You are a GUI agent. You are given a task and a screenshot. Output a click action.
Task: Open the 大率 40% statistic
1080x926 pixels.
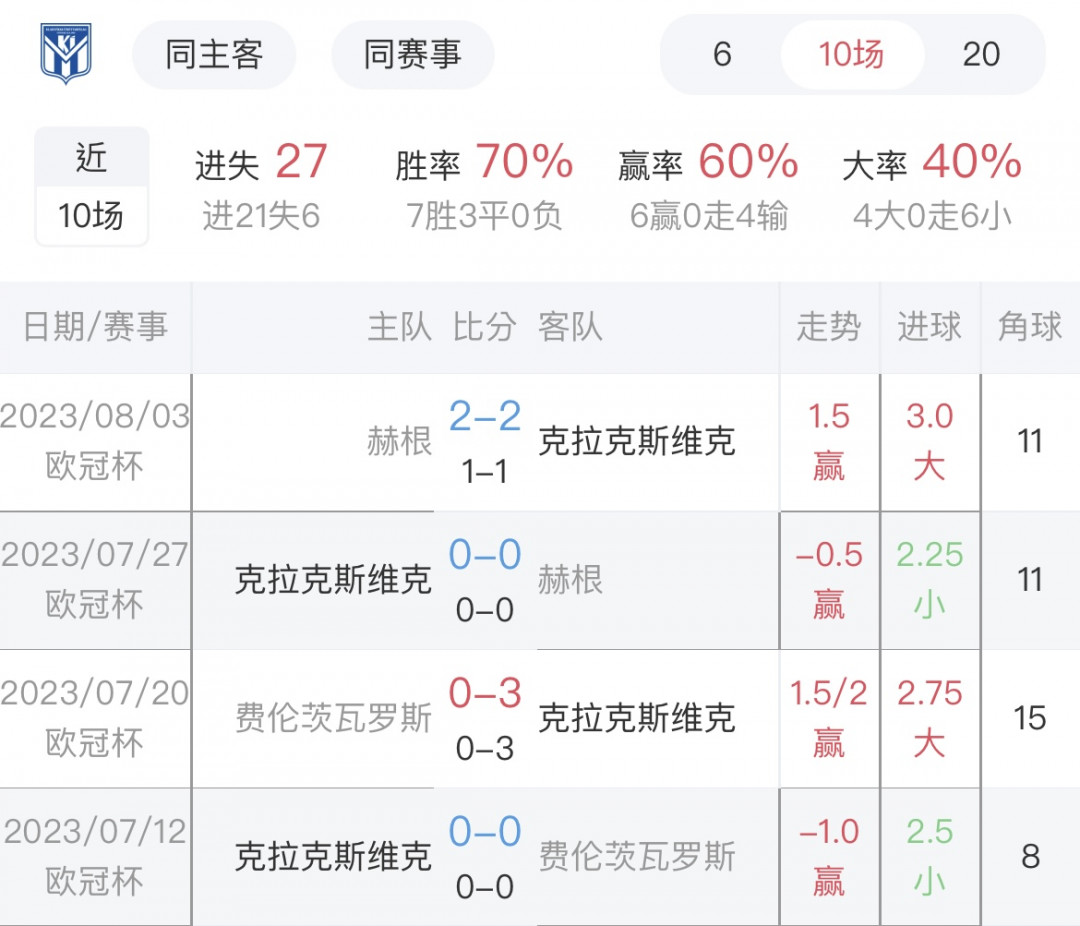(x=932, y=186)
